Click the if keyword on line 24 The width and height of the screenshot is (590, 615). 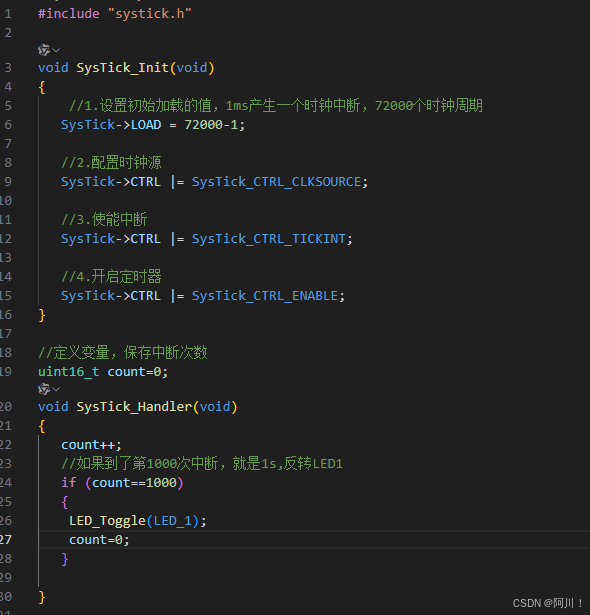tap(69, 482)
